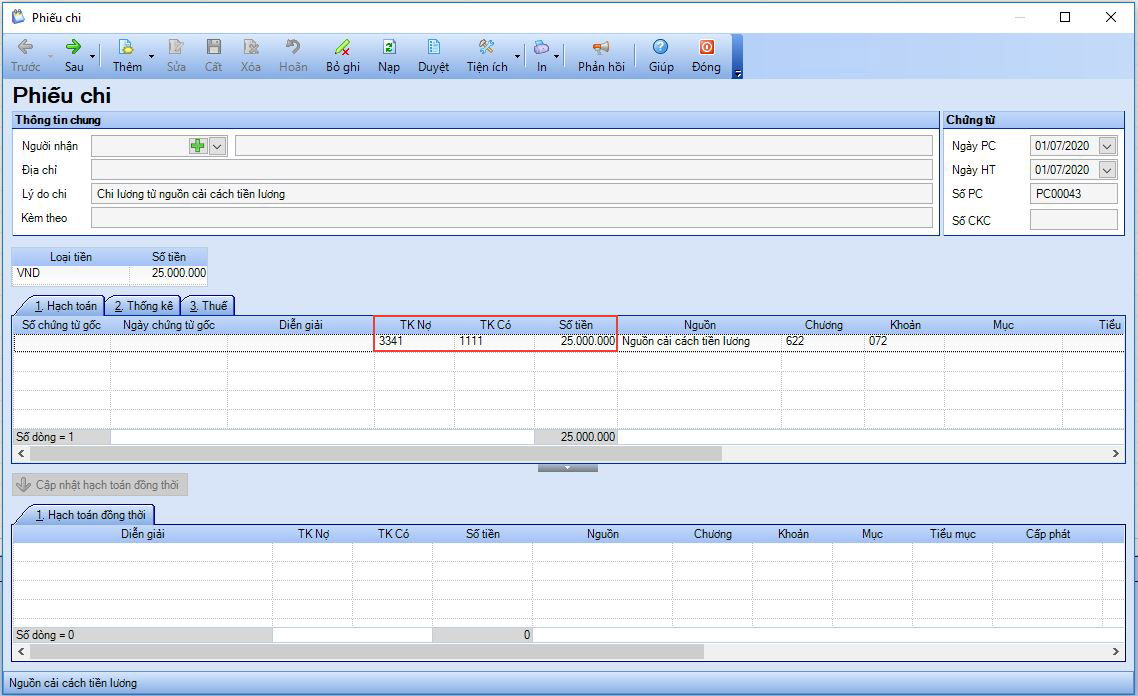Click the Lý do chi text field
Screen dimensions: 1138x696
click(x=511, y=194)
